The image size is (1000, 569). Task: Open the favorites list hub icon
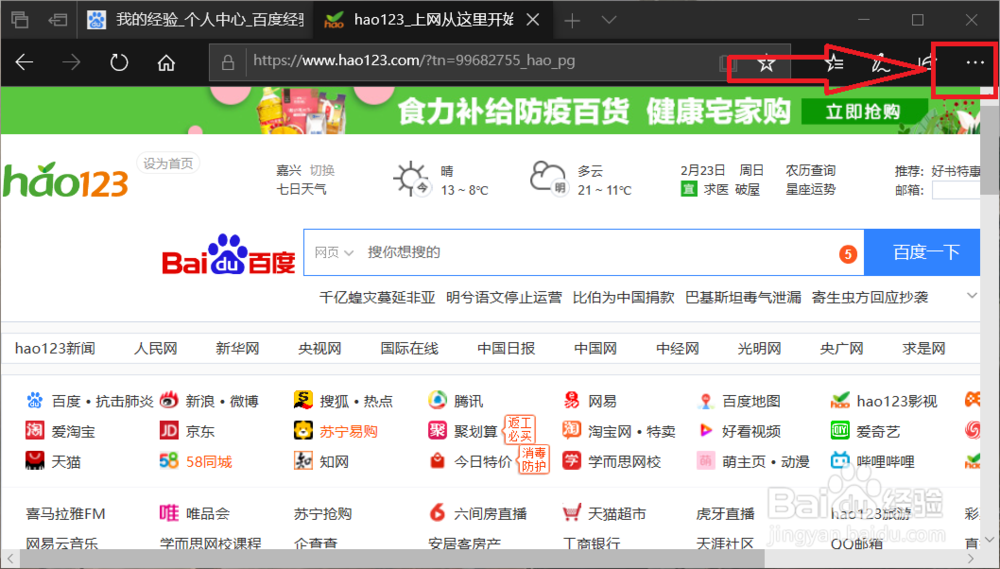pos(834,63)
